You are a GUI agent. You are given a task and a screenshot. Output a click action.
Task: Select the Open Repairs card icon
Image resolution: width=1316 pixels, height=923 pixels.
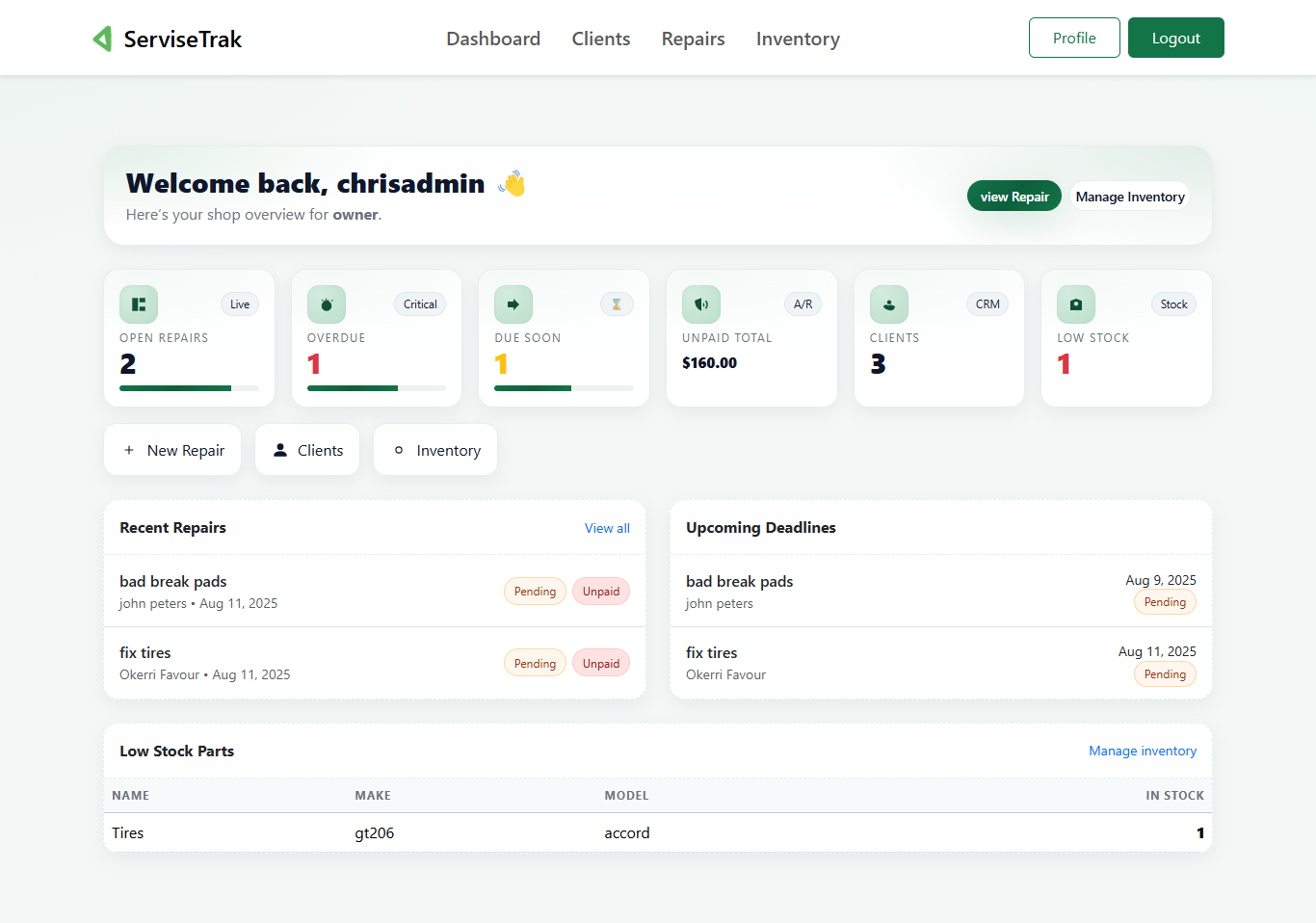coord(138,303)
